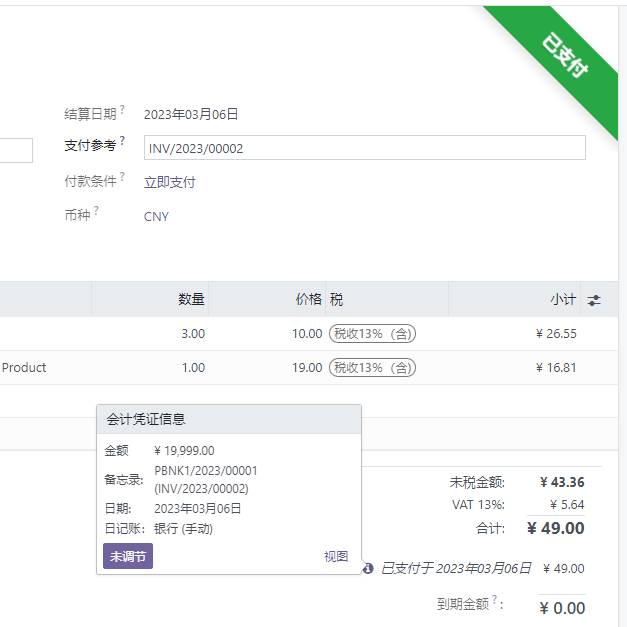Click the 会计凭证信息 popup title
627x627 pixels.
146,419
